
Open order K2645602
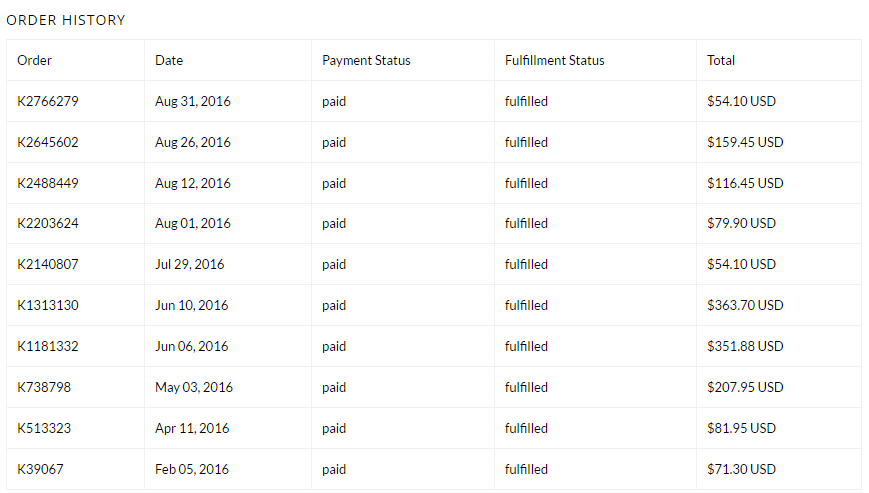[48, 142]
